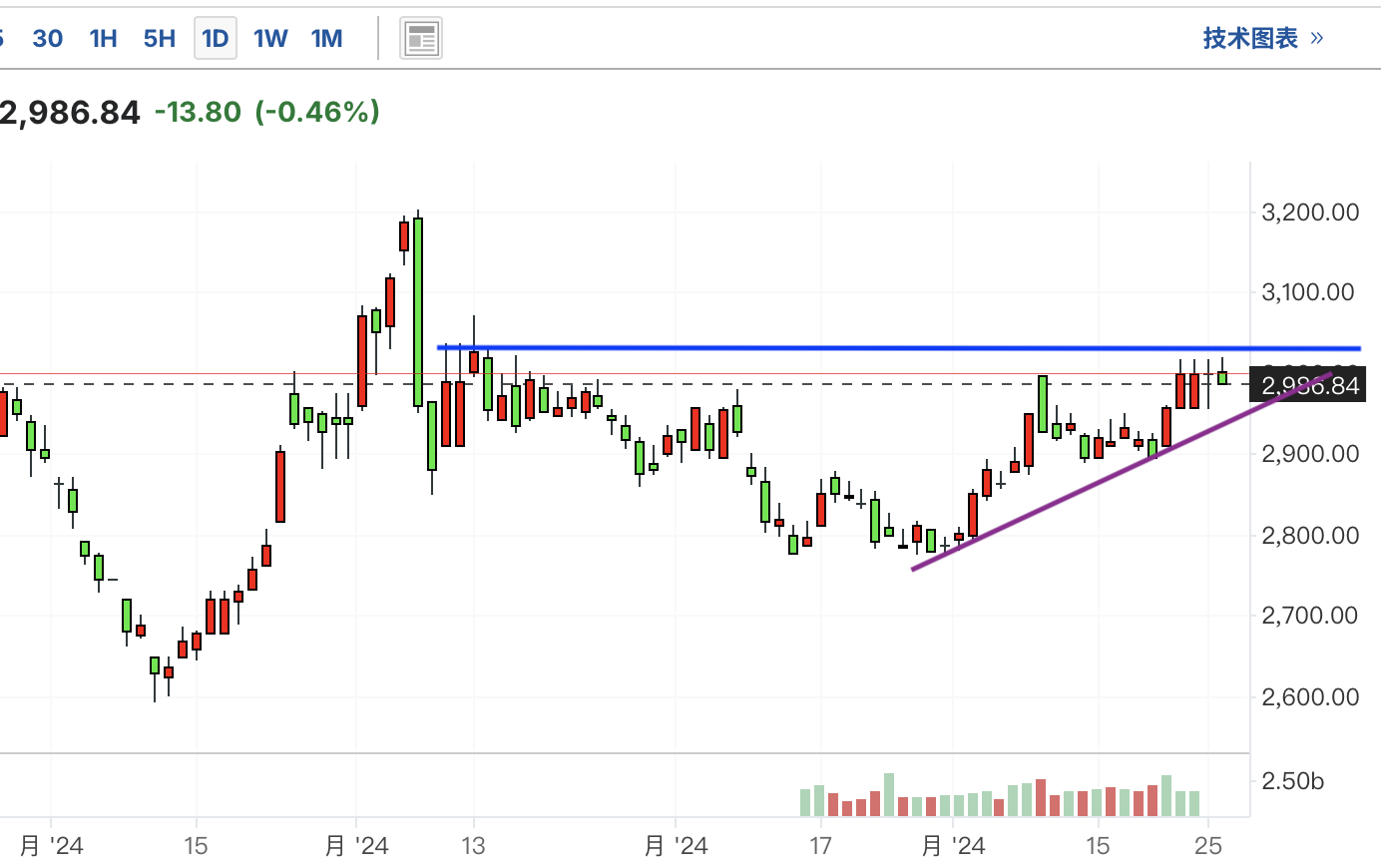Click the (-0.46%) percent change value
The height and width of the screenshot is (868, 1381).
pyautogui.click(x=318, y=112)
